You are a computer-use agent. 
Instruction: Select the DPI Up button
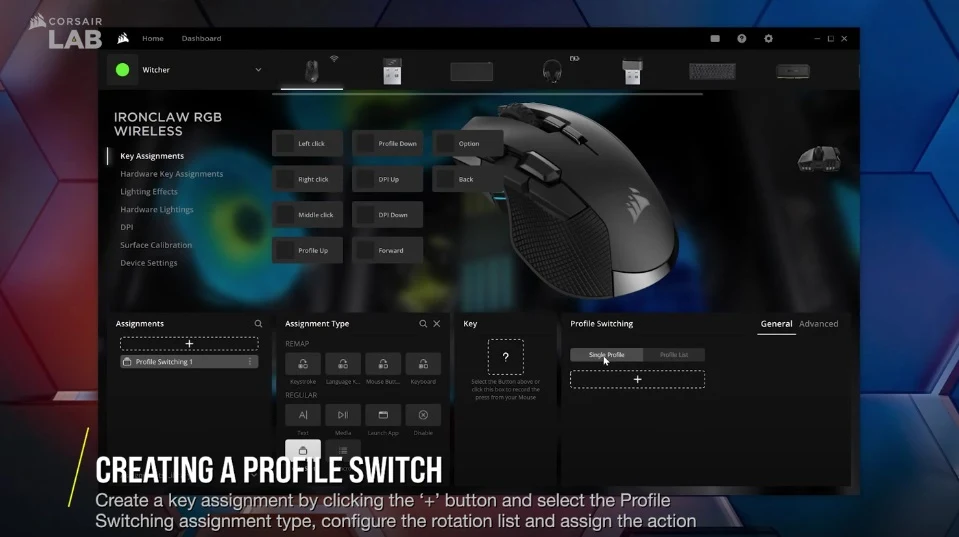coord(387,179)
